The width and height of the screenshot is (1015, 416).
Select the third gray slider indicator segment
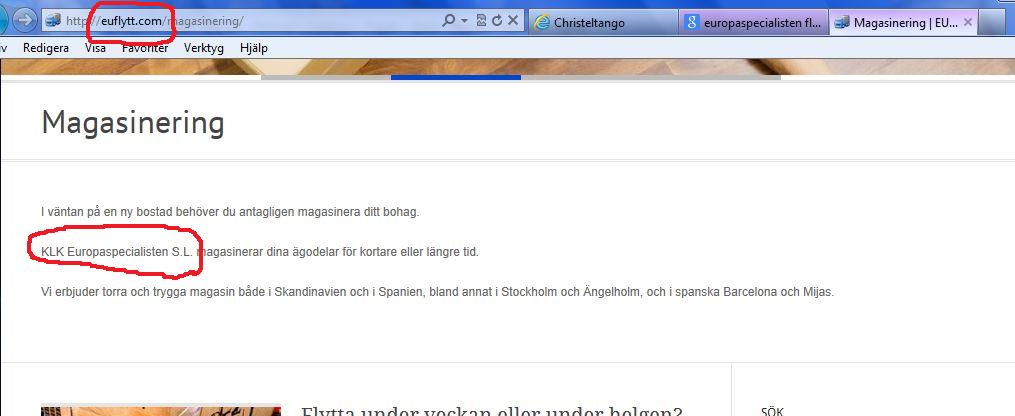click(x=651, y=78)
